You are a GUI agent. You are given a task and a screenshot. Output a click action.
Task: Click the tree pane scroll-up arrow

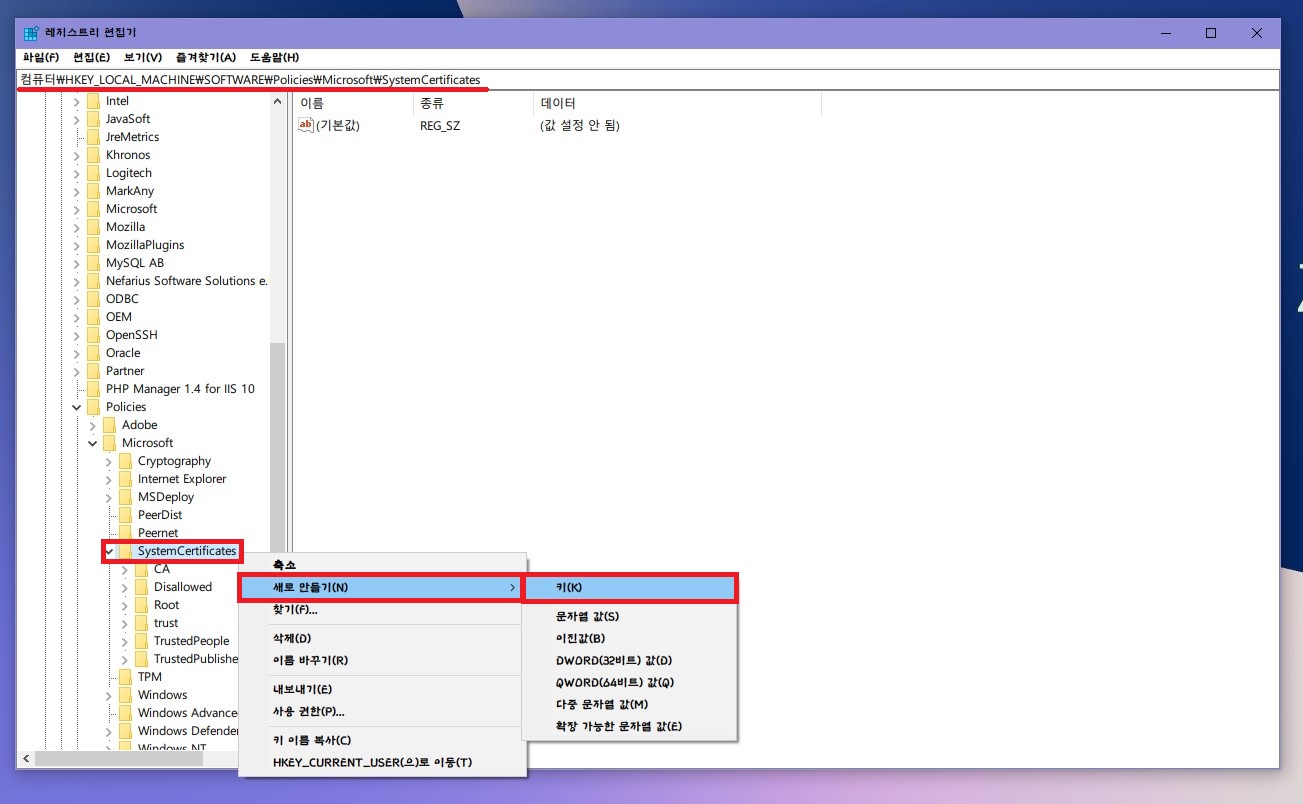coord(278,101)
